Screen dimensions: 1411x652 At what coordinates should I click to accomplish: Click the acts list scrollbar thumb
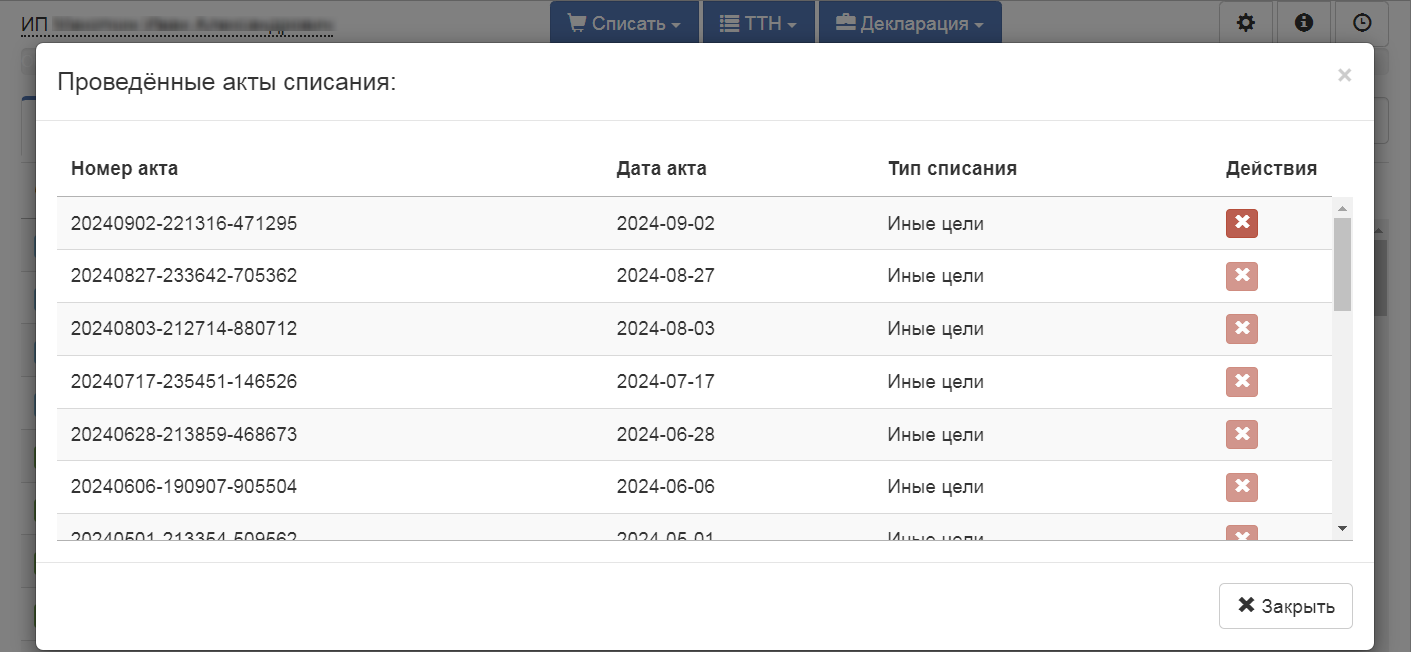tap(1342, 265)
